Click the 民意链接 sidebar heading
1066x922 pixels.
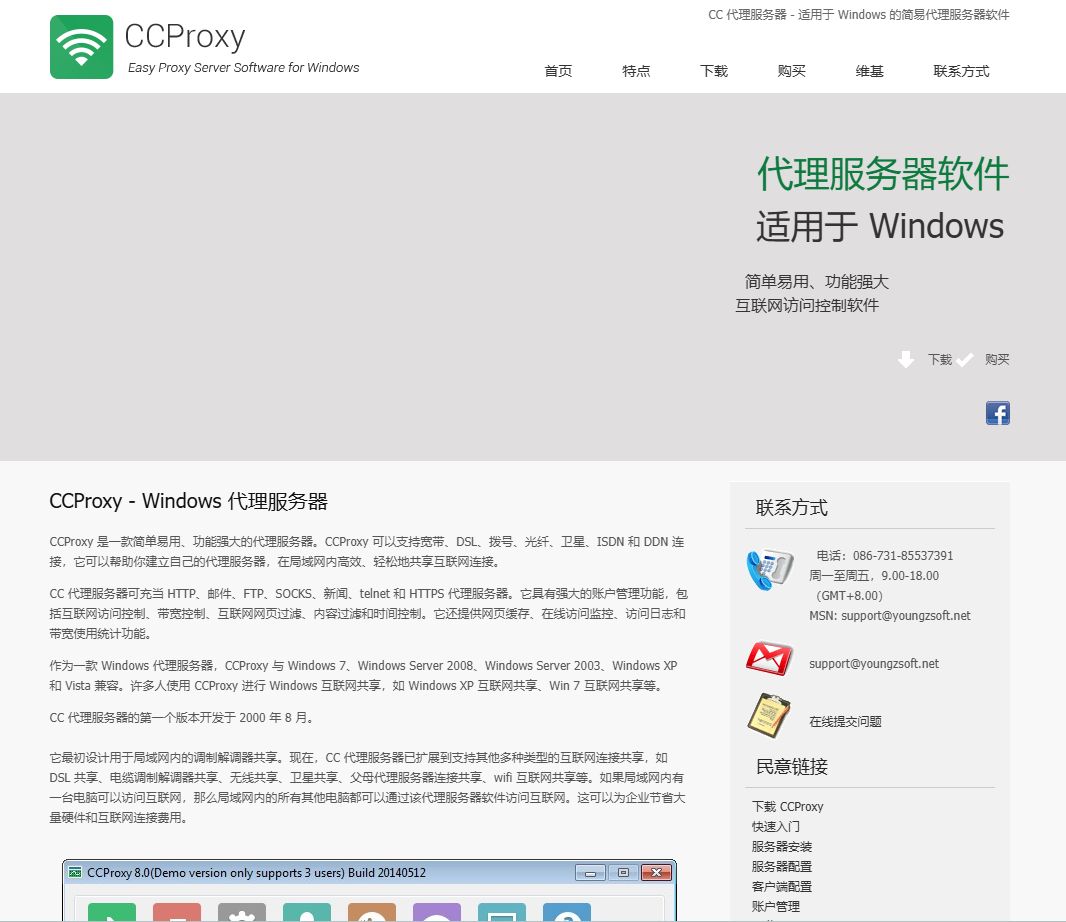(791, 767)
